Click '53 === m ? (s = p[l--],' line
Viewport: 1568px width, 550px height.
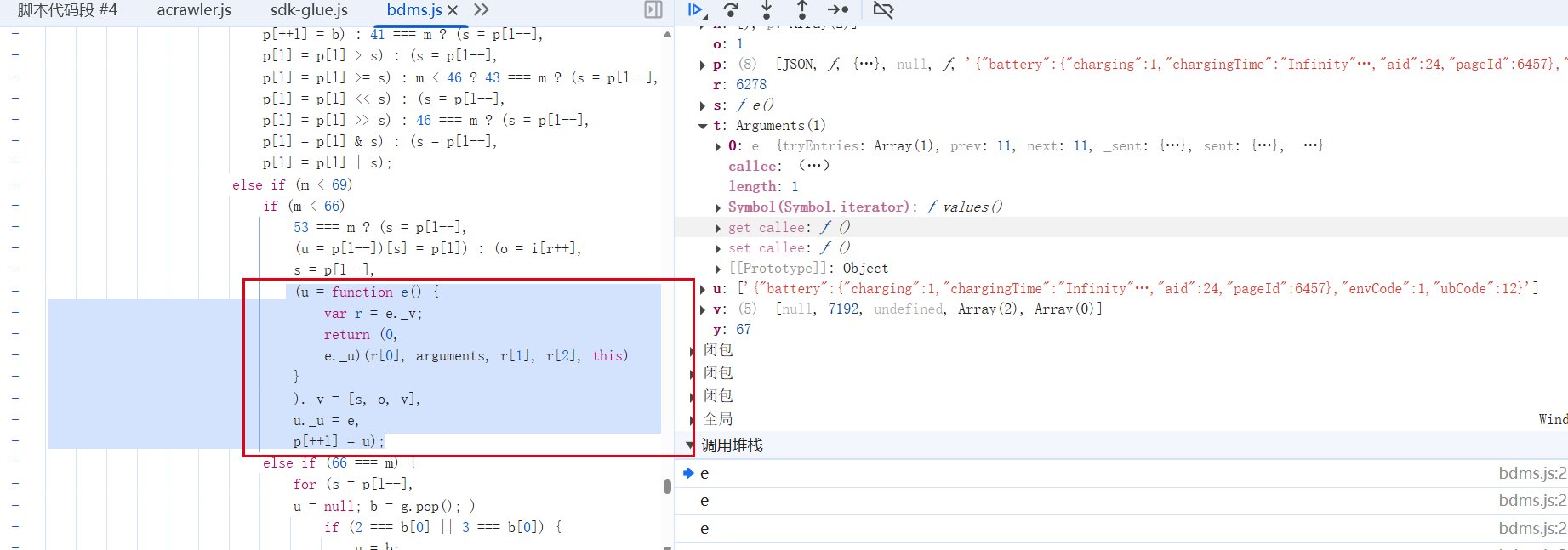point(379,228)
